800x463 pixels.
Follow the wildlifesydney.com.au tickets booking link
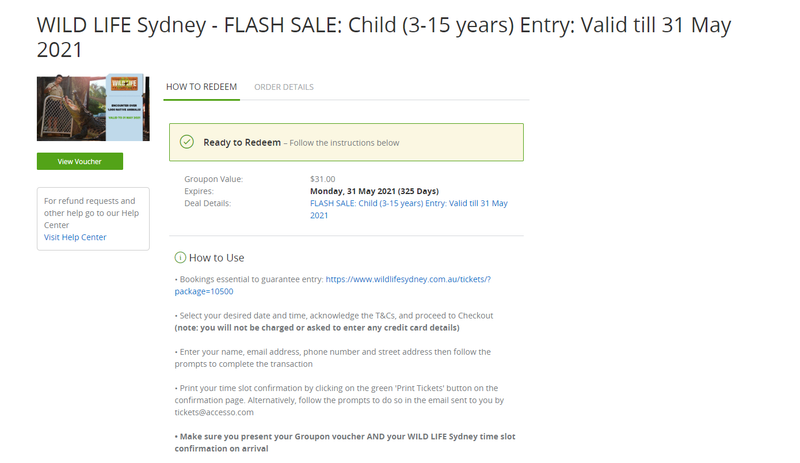click(x=408, y=279)
